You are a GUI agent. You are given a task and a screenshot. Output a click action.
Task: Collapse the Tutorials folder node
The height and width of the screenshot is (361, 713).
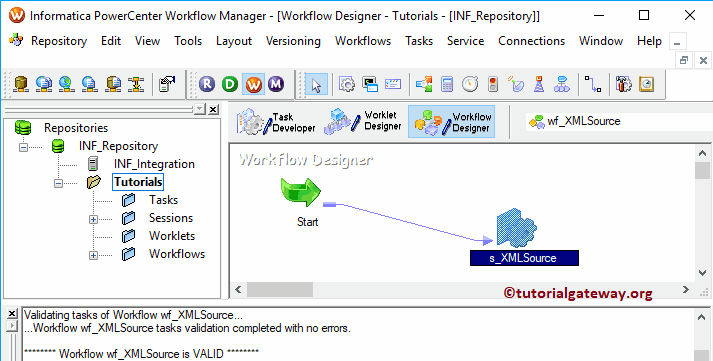pos(58,183)
